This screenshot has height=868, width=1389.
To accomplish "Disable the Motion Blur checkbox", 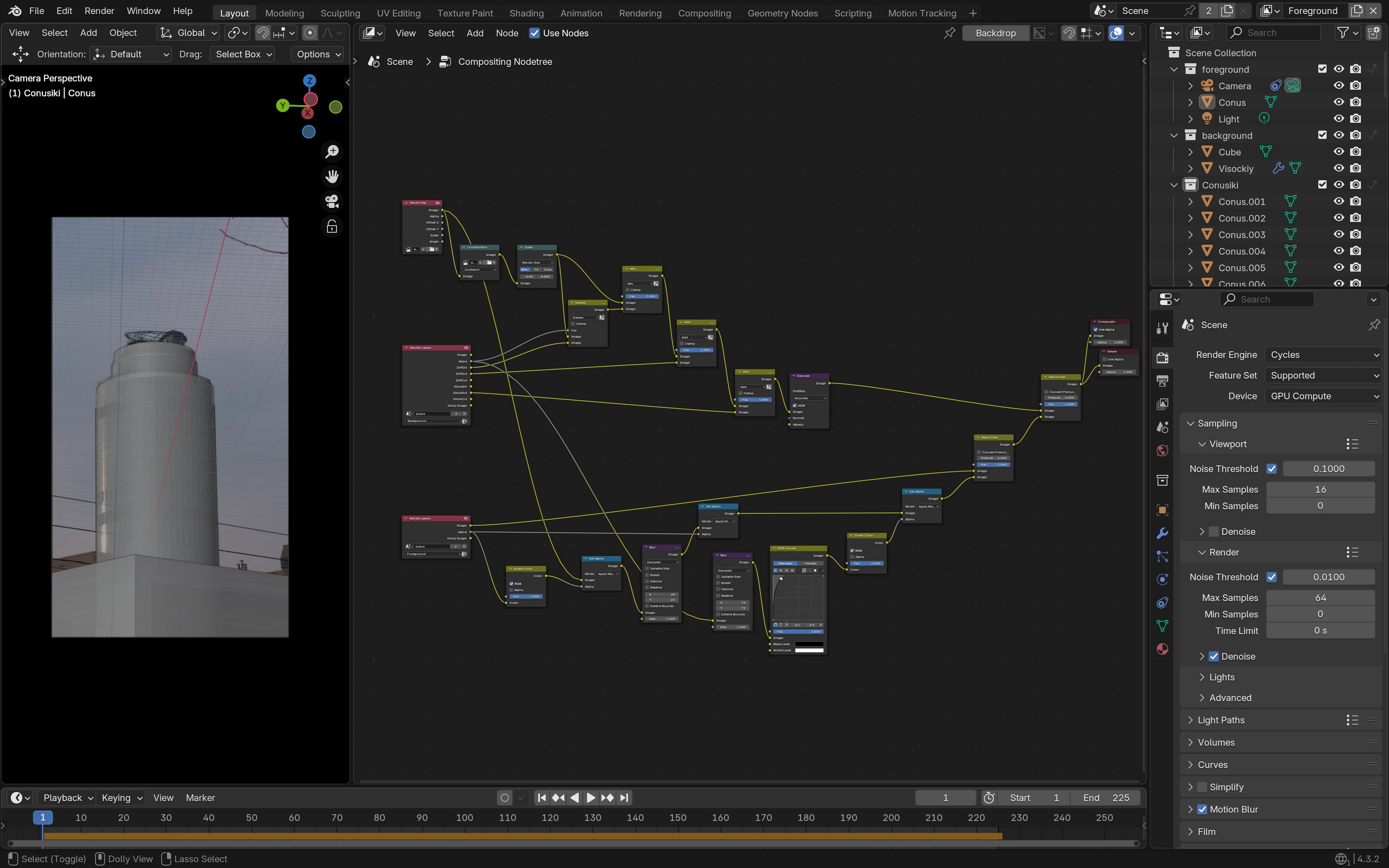I will tap(1202, 809).
